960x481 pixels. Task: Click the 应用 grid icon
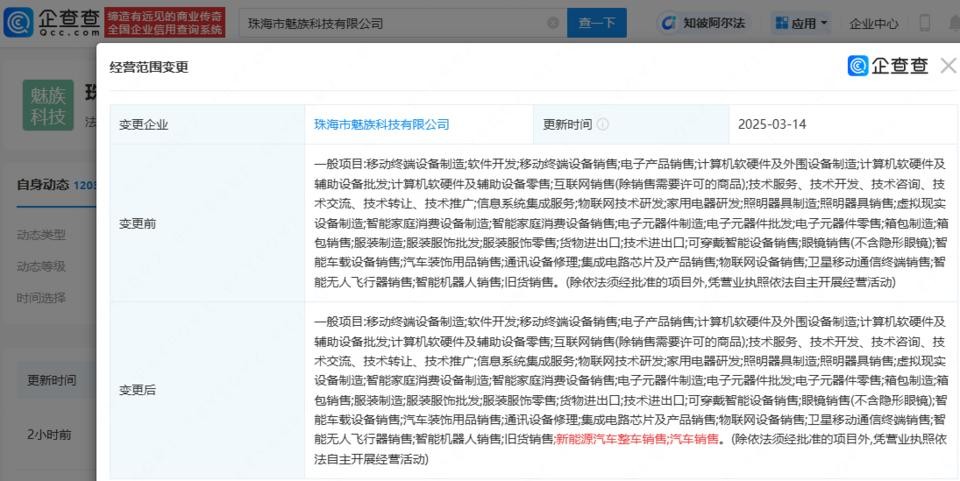pyautogui.click(x=781, y=23)
